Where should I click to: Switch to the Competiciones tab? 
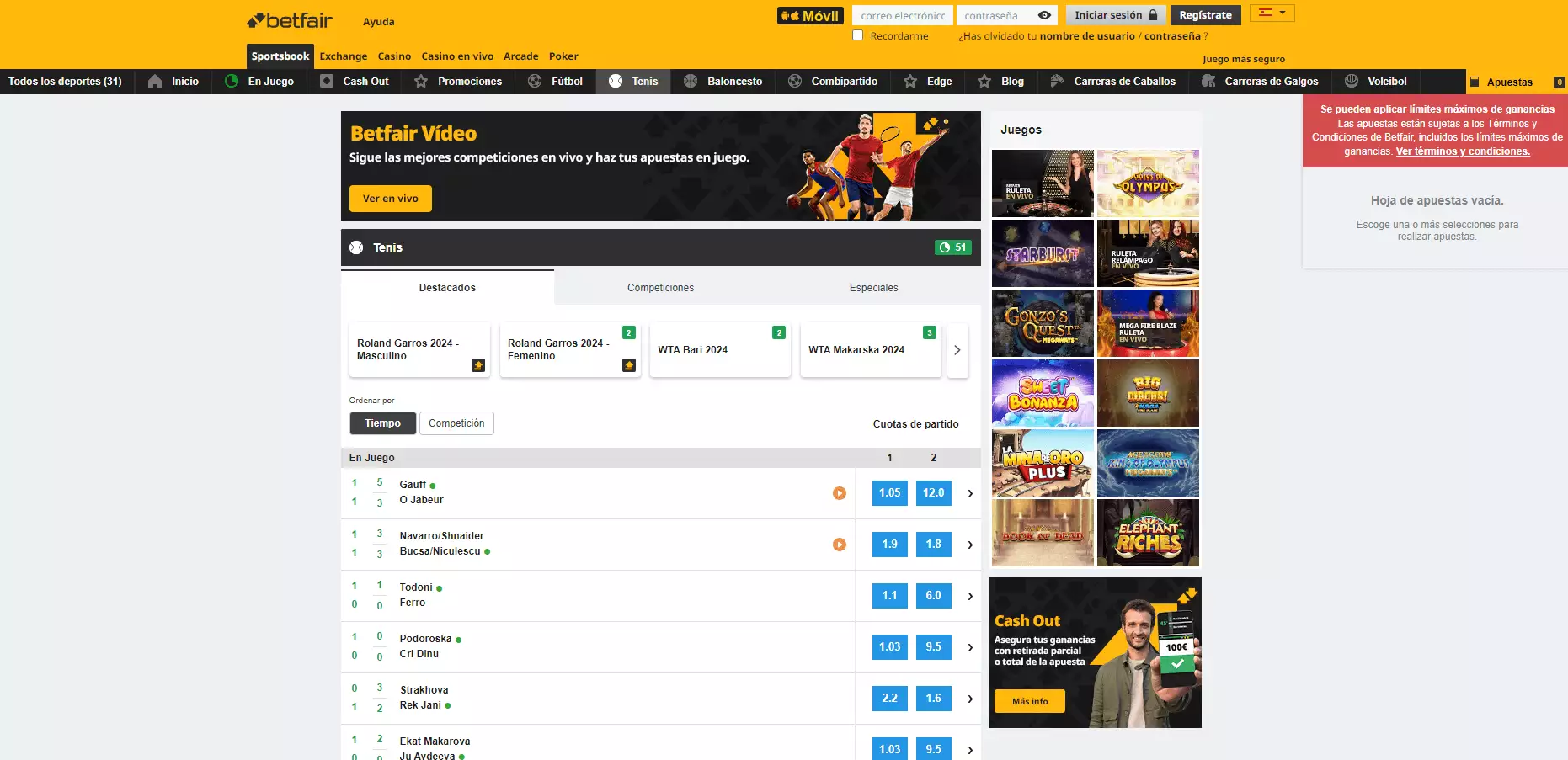(x=661, y=288)
